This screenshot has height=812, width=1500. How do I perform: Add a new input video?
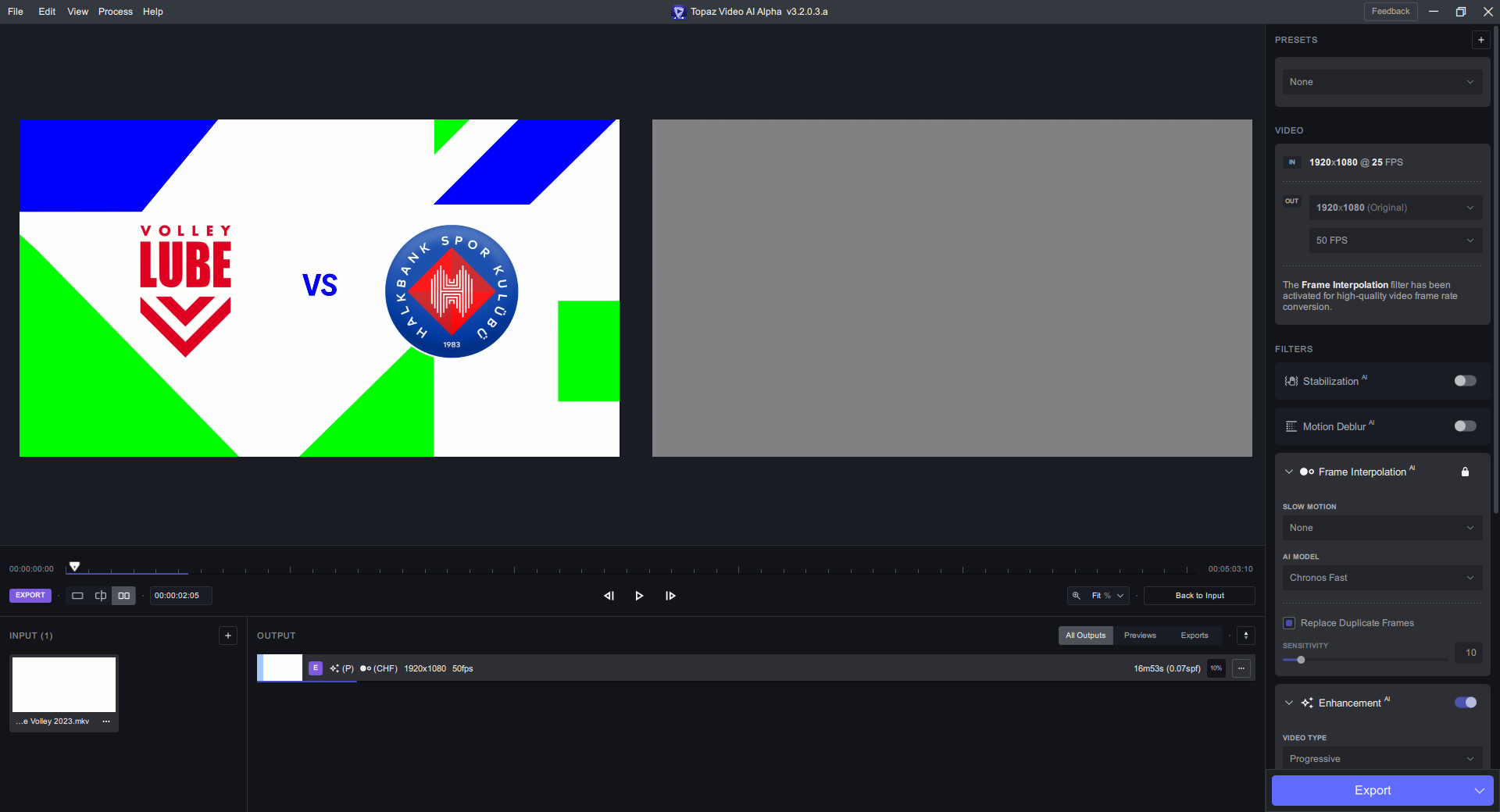228,636
